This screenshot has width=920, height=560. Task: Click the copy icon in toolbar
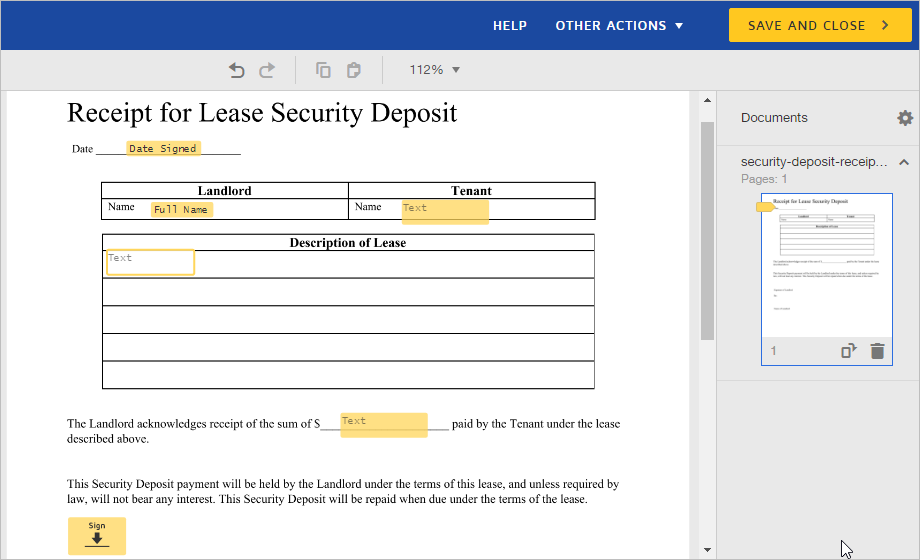pyautogui.click(x=323, y=70)
